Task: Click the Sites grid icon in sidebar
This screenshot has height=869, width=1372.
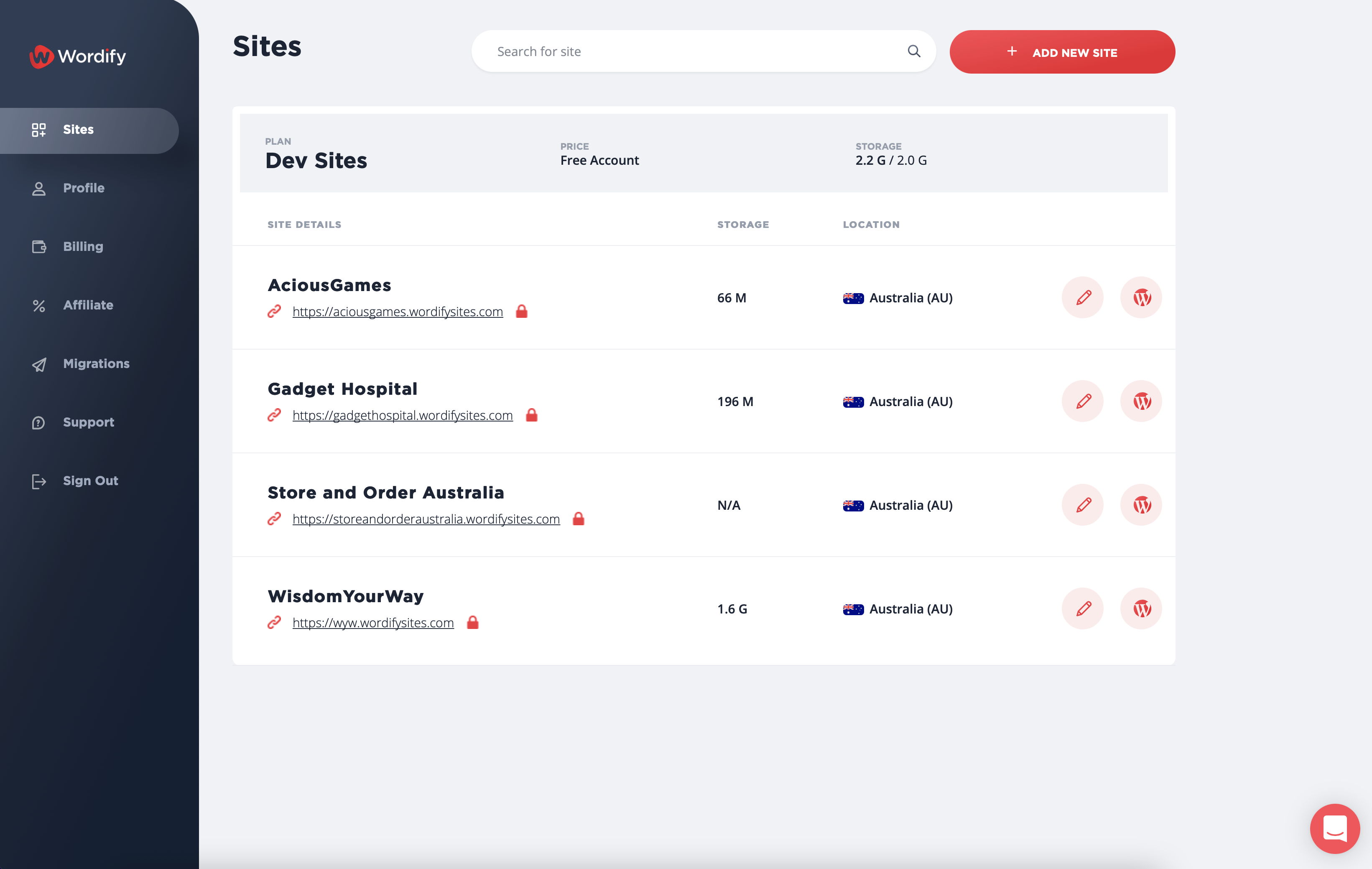Action: (x=39, y=130)
